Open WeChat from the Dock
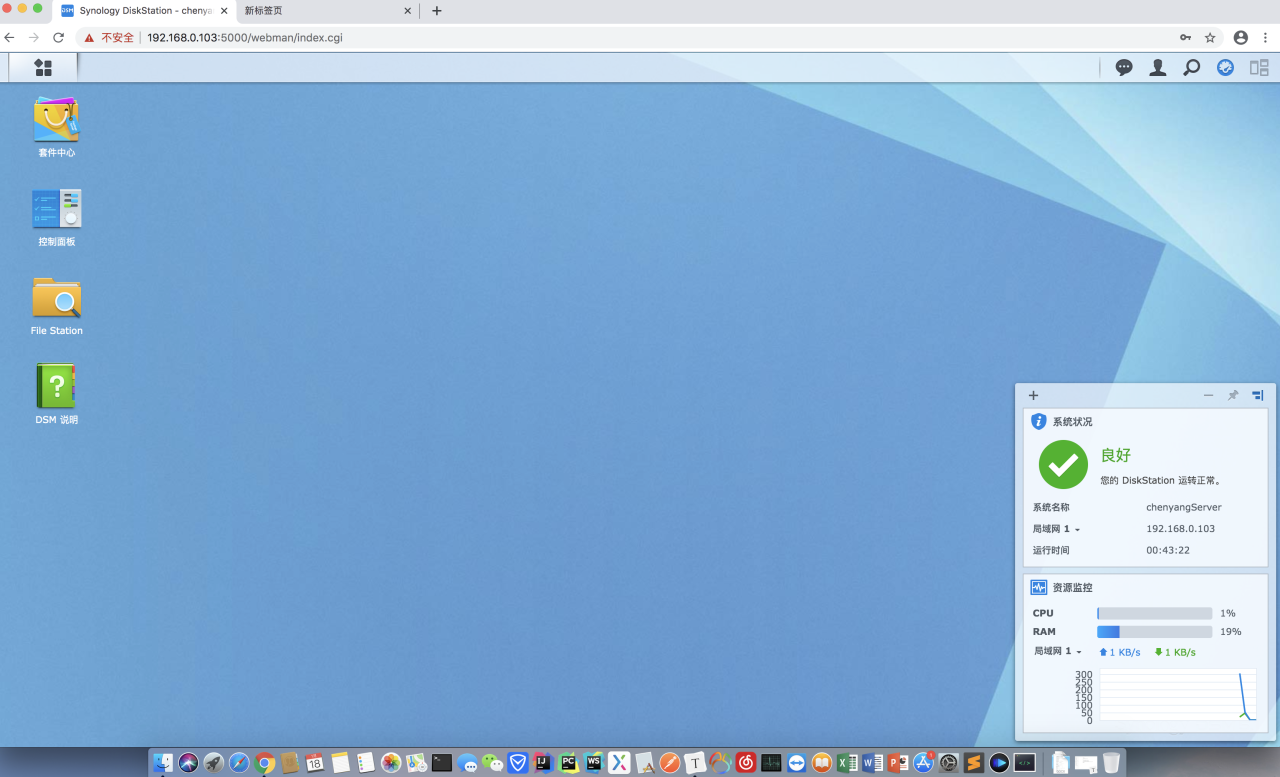Viewport: 1280px width, 777px height. 493,763
